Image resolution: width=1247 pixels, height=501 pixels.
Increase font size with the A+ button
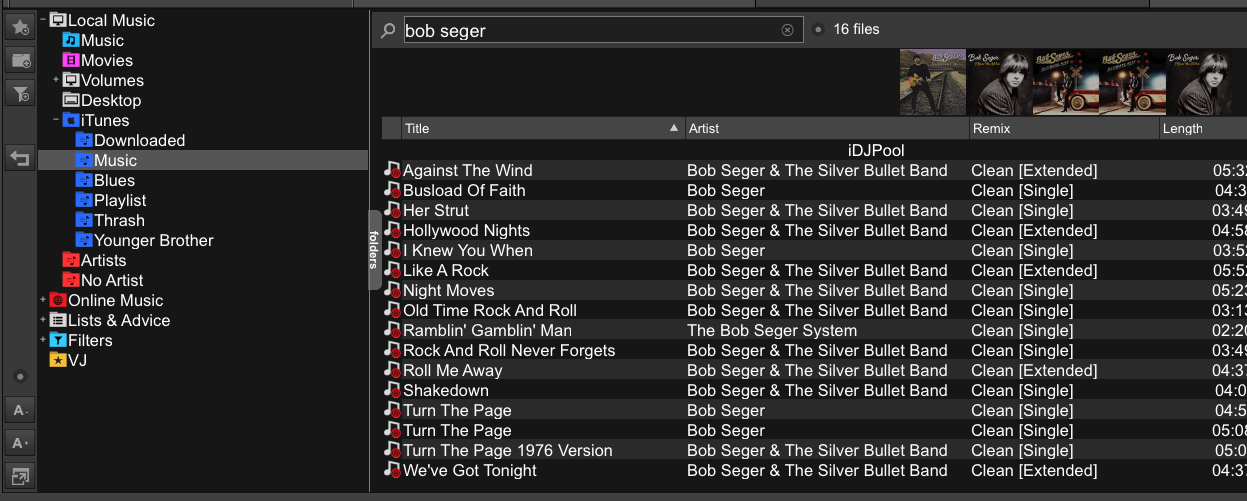[x=20, y=442]
